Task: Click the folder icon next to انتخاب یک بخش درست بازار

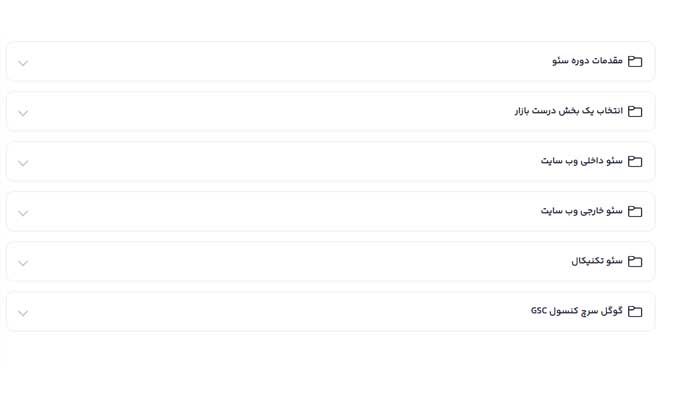Action: pos(635,111)
